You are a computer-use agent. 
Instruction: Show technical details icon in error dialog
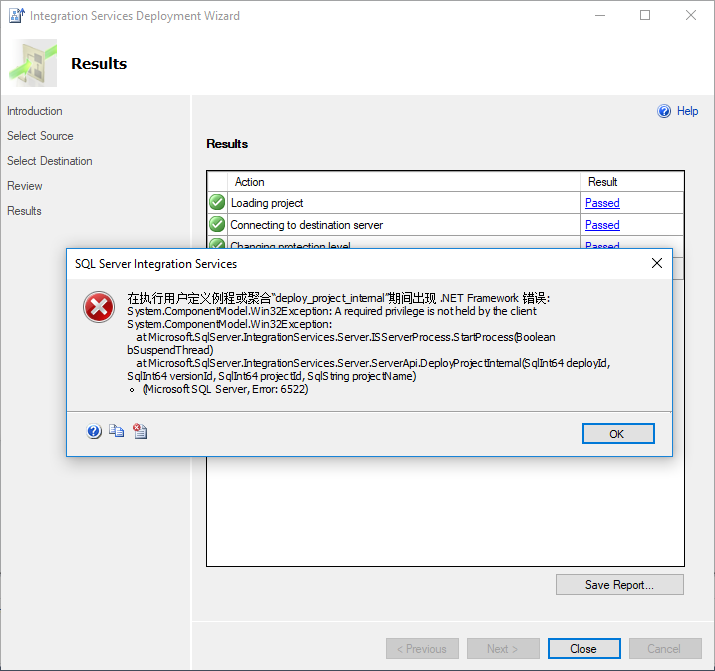pos(140,431)
